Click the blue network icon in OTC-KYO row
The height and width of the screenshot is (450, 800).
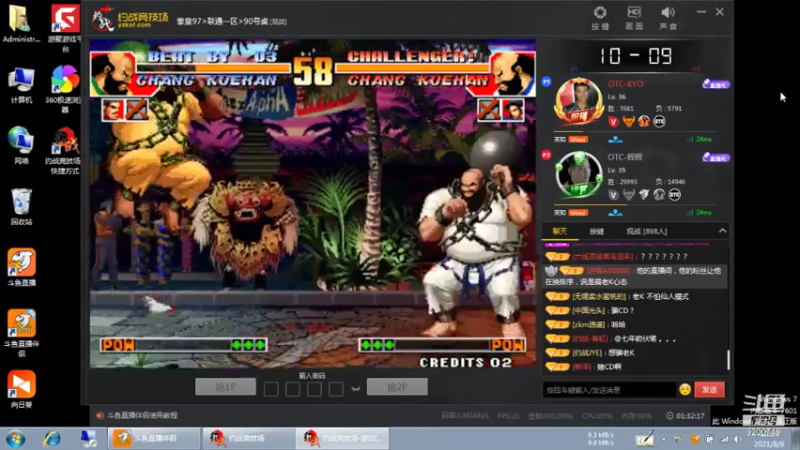coord(615,139)
